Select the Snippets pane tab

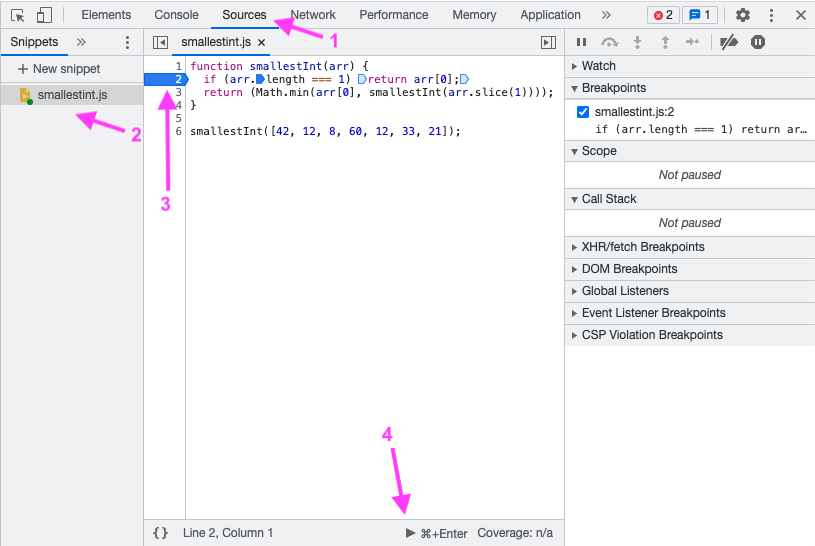(x=34, y=42)
